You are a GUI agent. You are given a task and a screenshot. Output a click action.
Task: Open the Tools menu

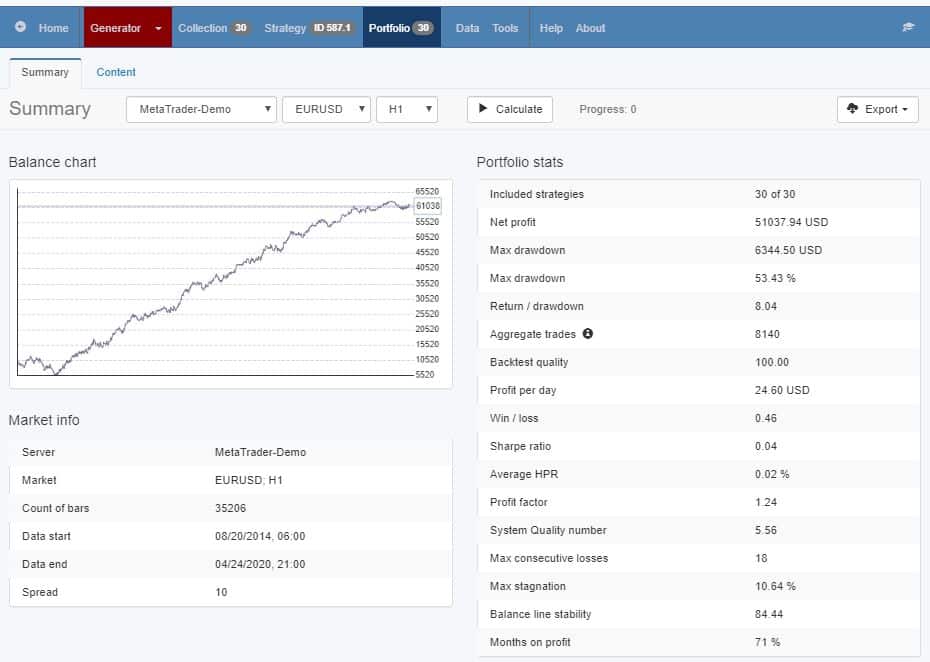click(505, 27)
